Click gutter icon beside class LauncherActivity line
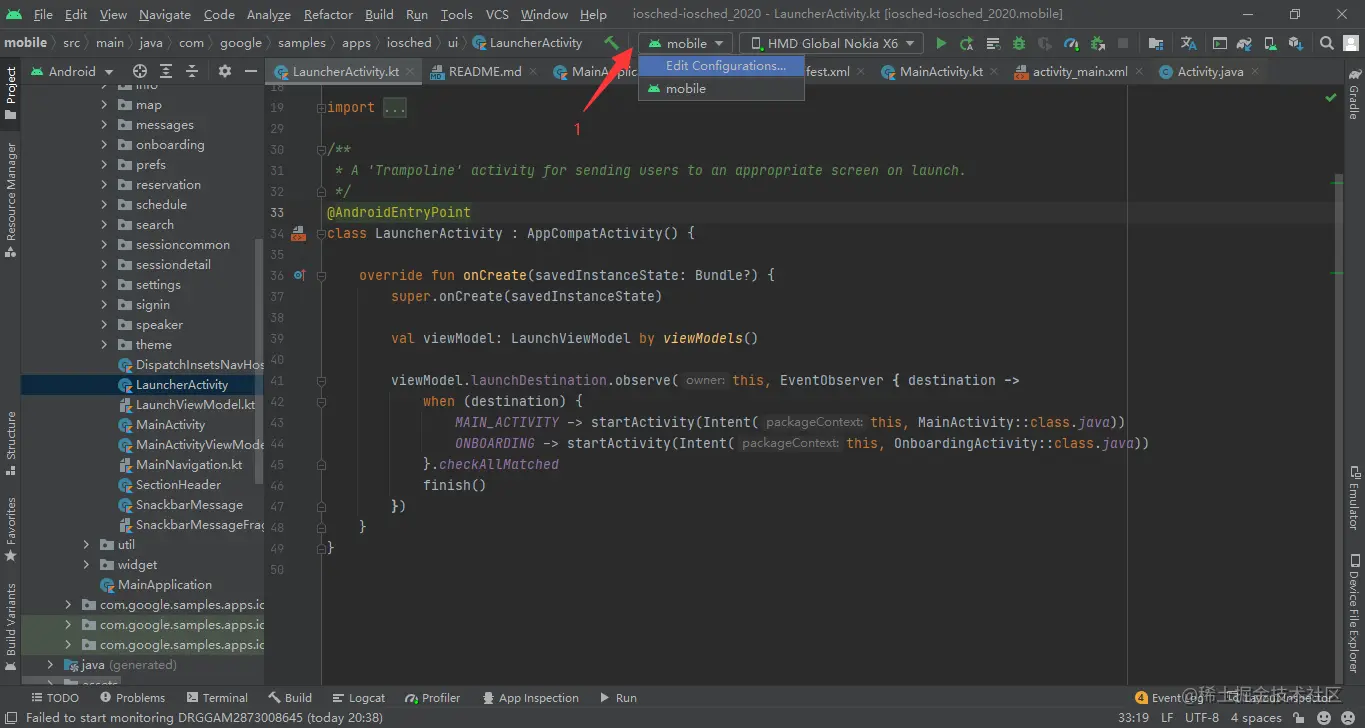 click(298, 234)
